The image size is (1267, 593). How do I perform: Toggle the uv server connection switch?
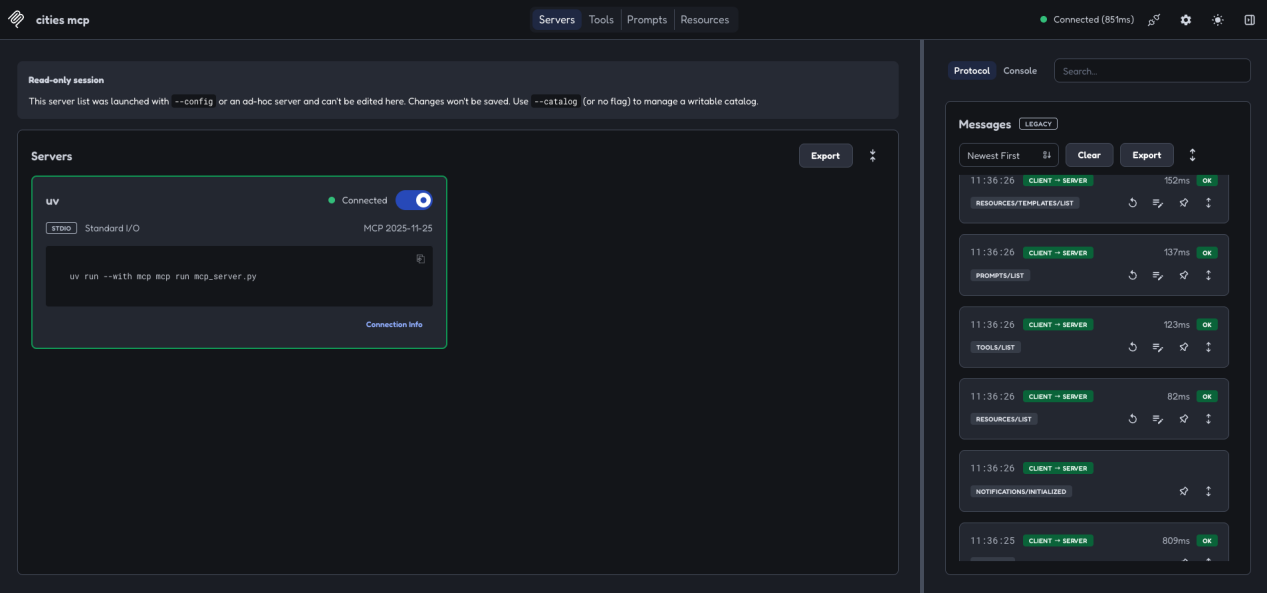414,200
